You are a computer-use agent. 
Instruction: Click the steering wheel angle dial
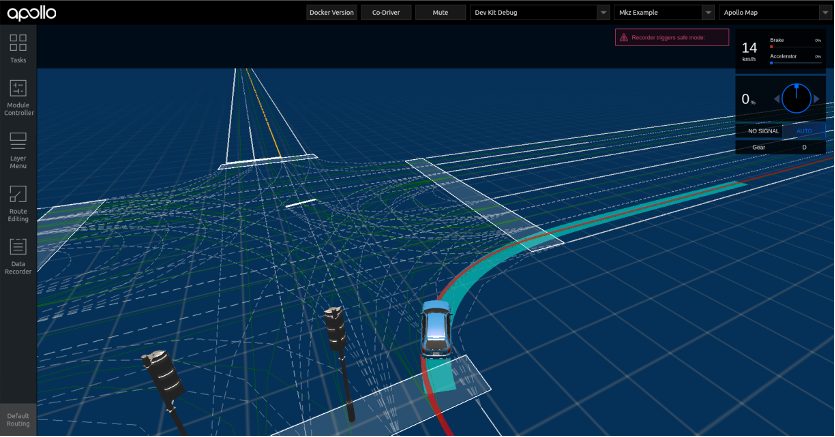coord(796,98)
